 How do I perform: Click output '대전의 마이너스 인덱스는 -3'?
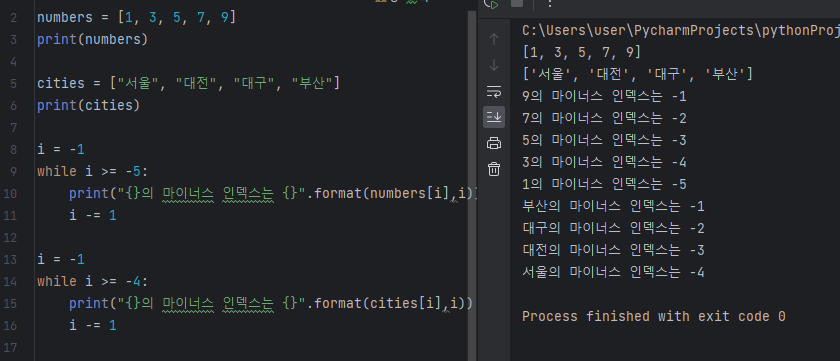[x=613, y=250]
